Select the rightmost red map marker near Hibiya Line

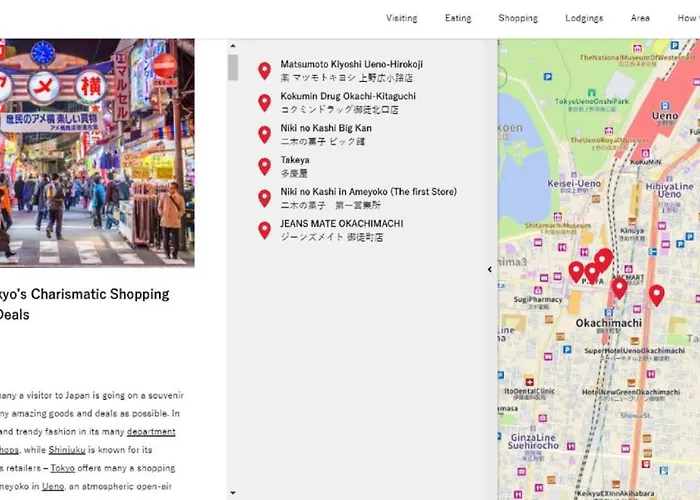coord(656,295)
